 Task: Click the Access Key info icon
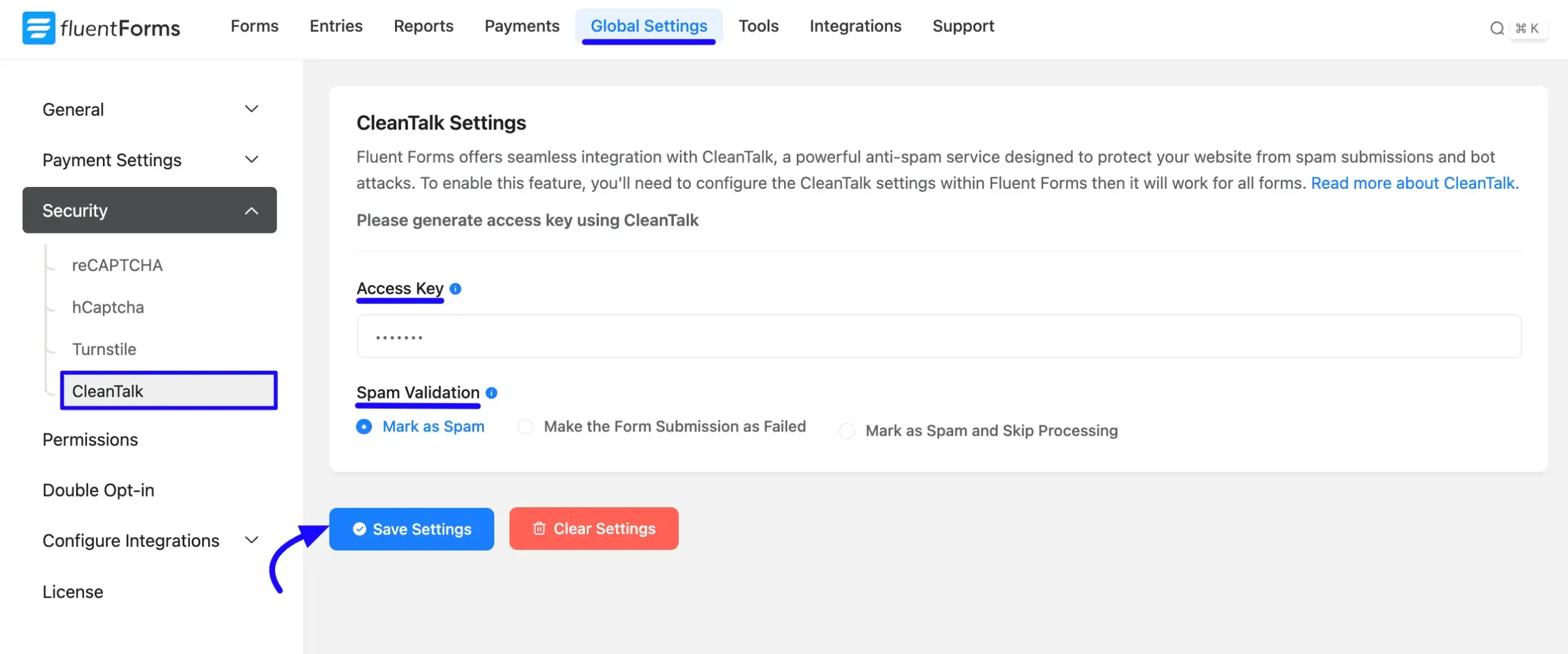click(x=455, y=289)
